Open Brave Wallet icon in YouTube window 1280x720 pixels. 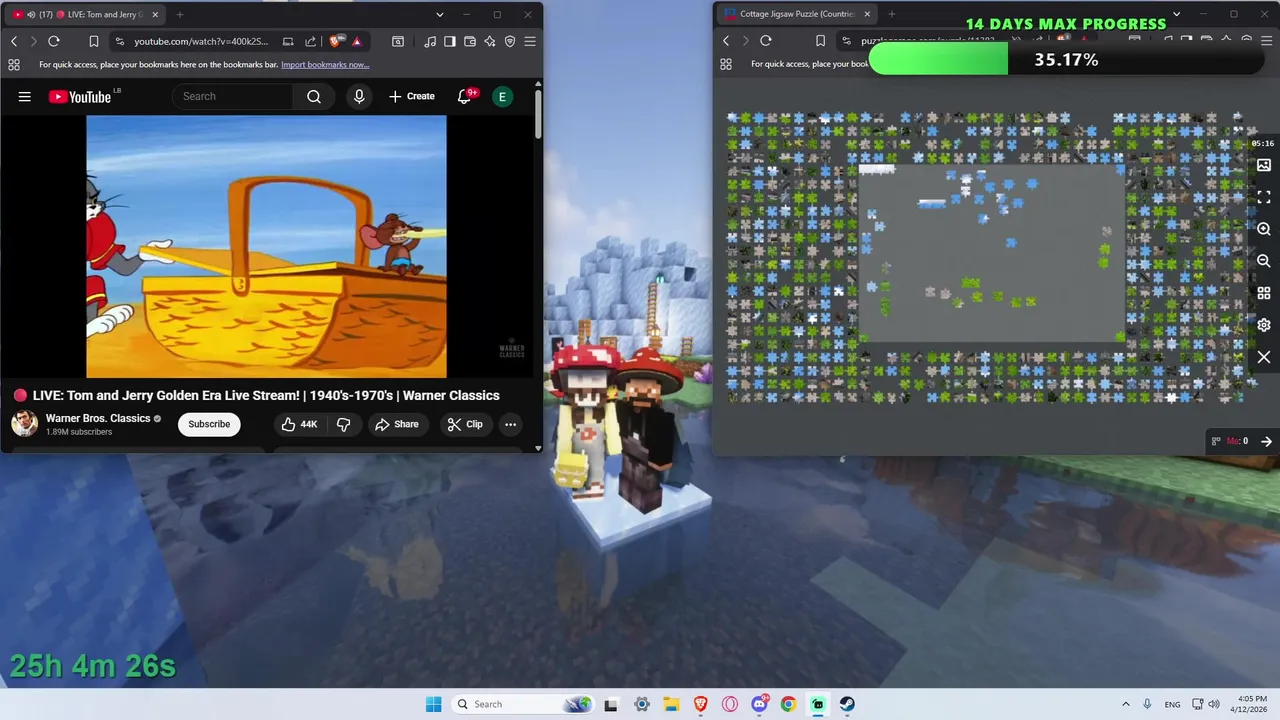tap(470, 41)
